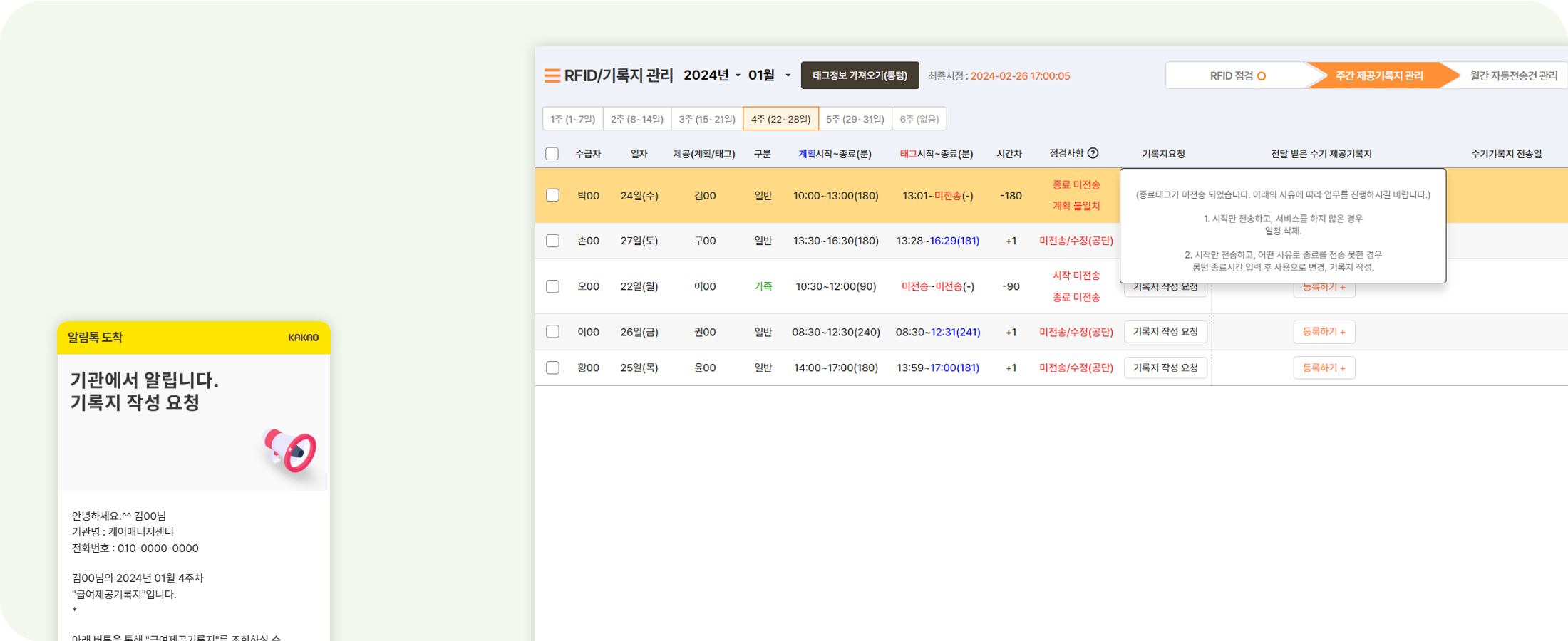Open the 2024년 year dropdown

[x=712, y=75]
